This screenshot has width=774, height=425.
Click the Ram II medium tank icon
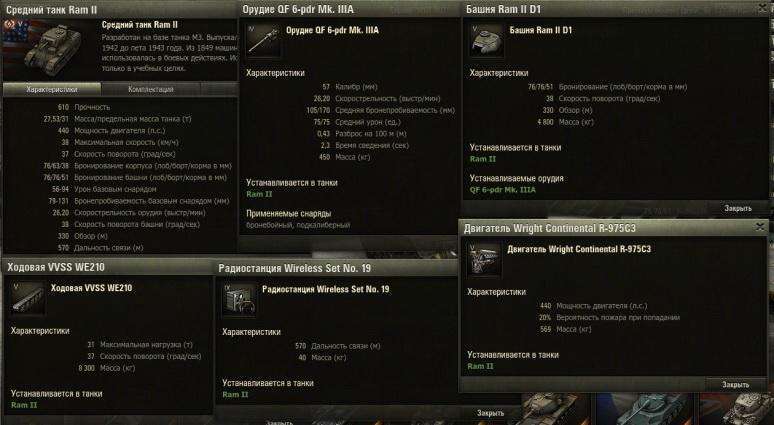point(52,49)
